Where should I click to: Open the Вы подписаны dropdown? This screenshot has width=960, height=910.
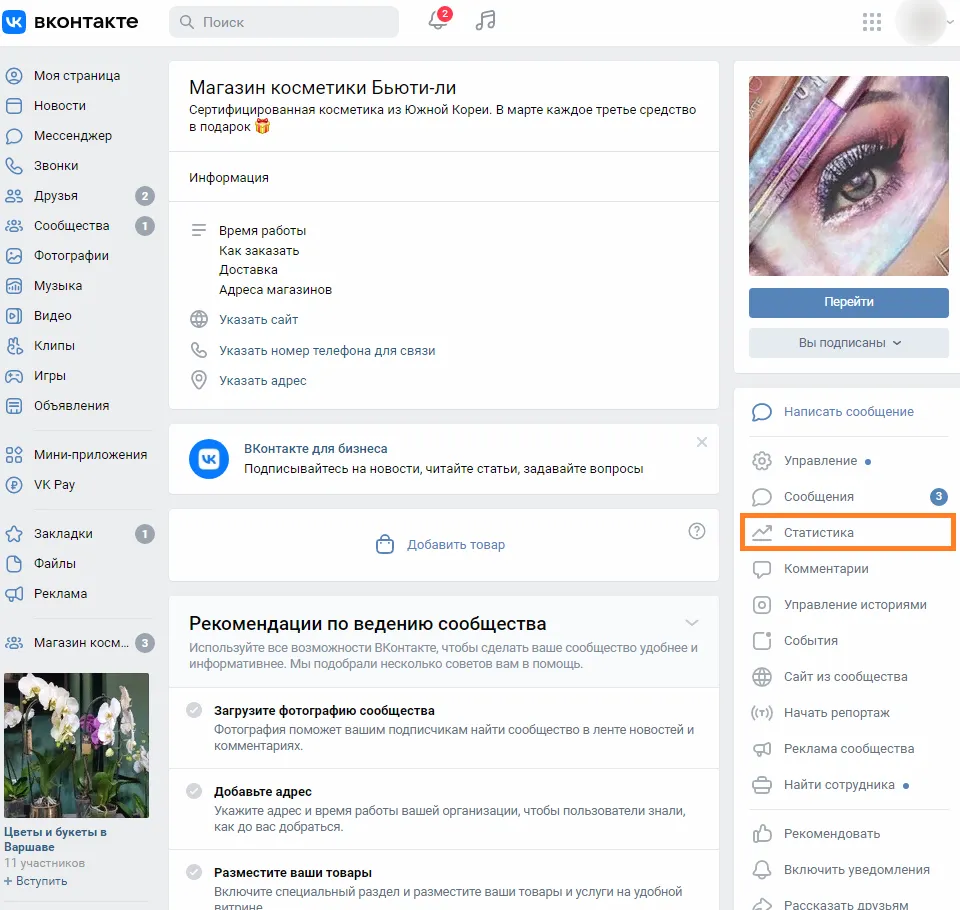849,343
